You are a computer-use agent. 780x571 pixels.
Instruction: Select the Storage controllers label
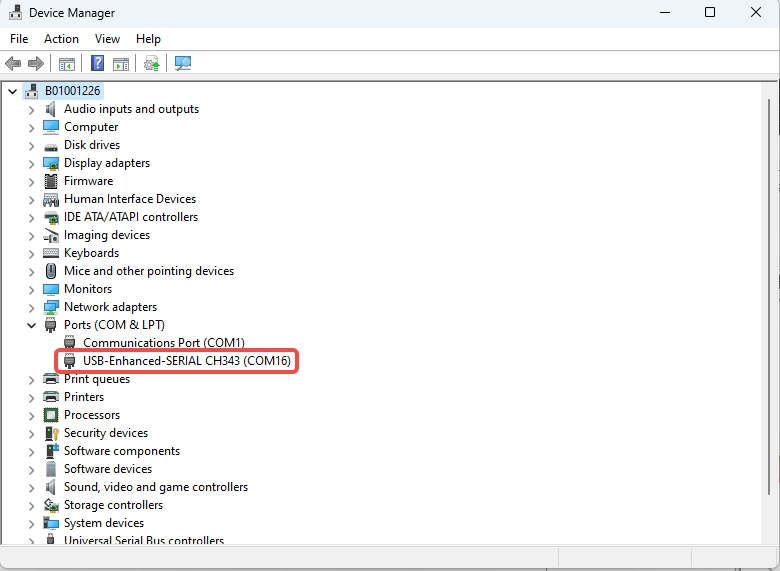(x=113, y=505)
